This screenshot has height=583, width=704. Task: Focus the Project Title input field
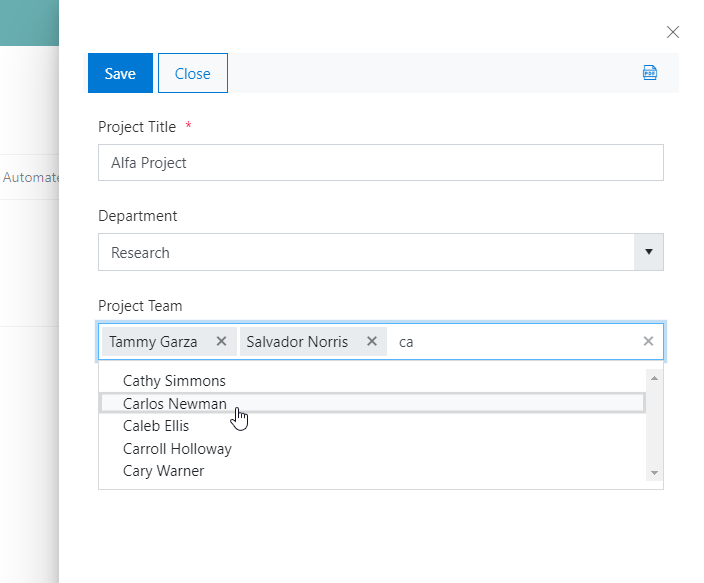click(x=380, y=162)
